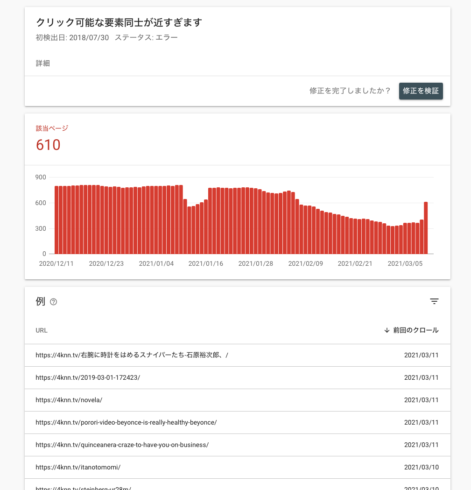
Task: Open the filter rows icon
Action: (x=434, y=301)
